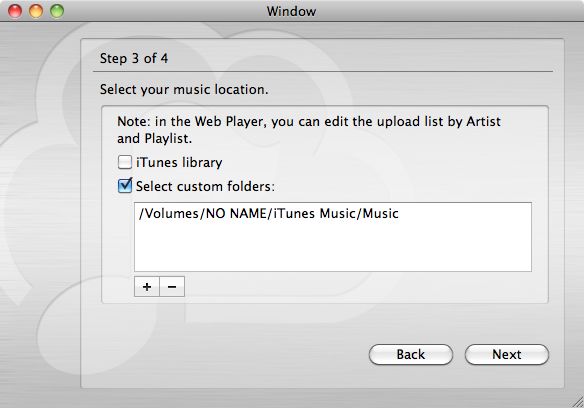Click the minus button to remove folder
Screen dimensions: 584x408
click(172, 287)
